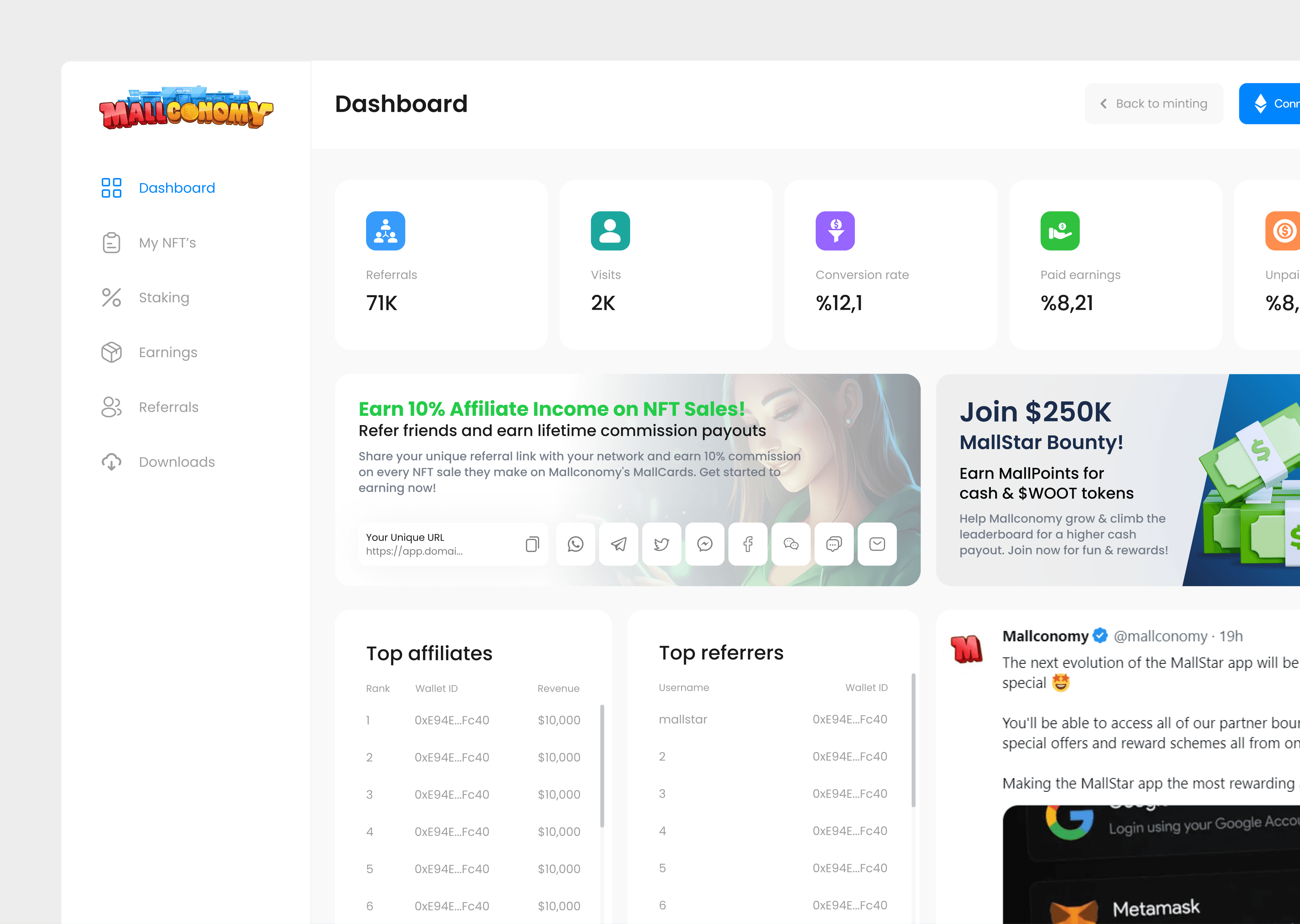Share via Messenger icon
1300x924 pixels.
click(x=705, y=544)
